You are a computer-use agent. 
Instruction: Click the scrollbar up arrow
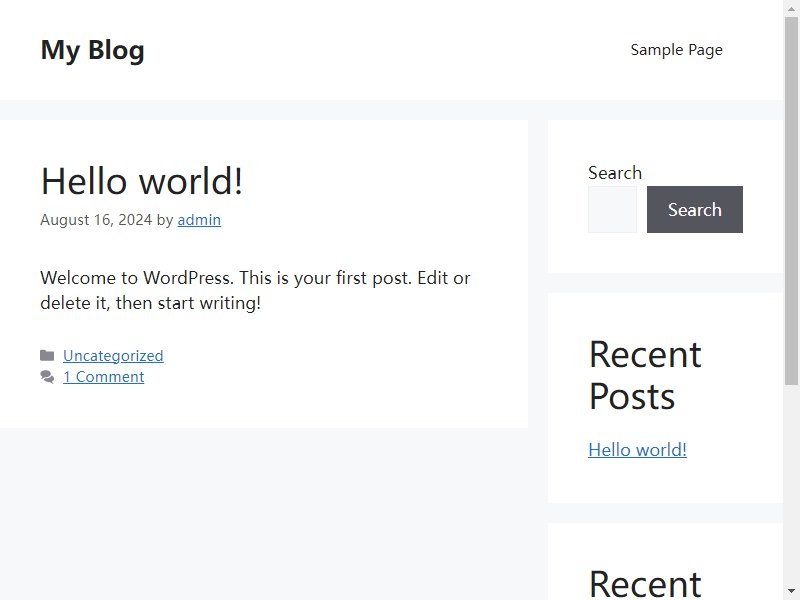(791, 8)
